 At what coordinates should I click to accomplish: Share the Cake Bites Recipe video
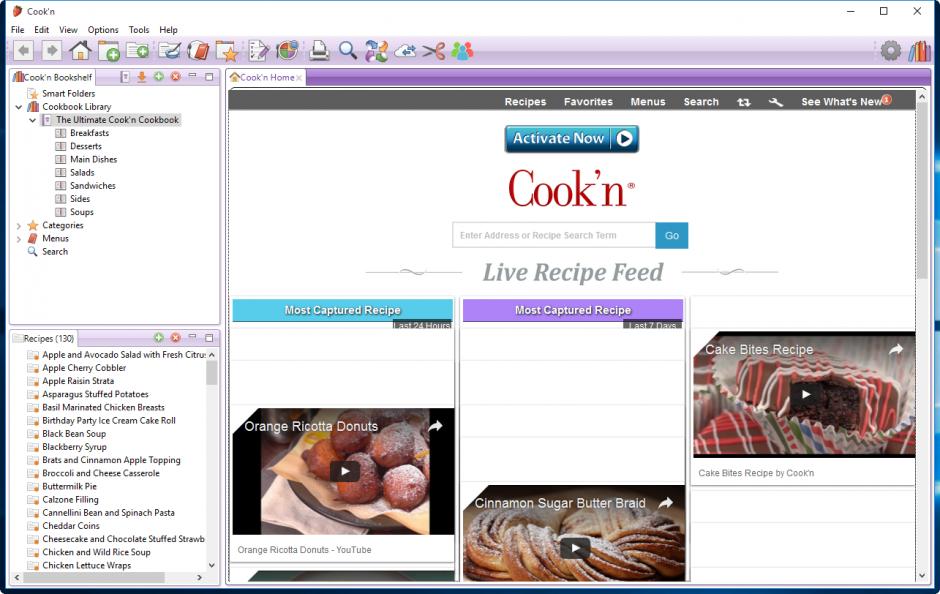(896, 349)
